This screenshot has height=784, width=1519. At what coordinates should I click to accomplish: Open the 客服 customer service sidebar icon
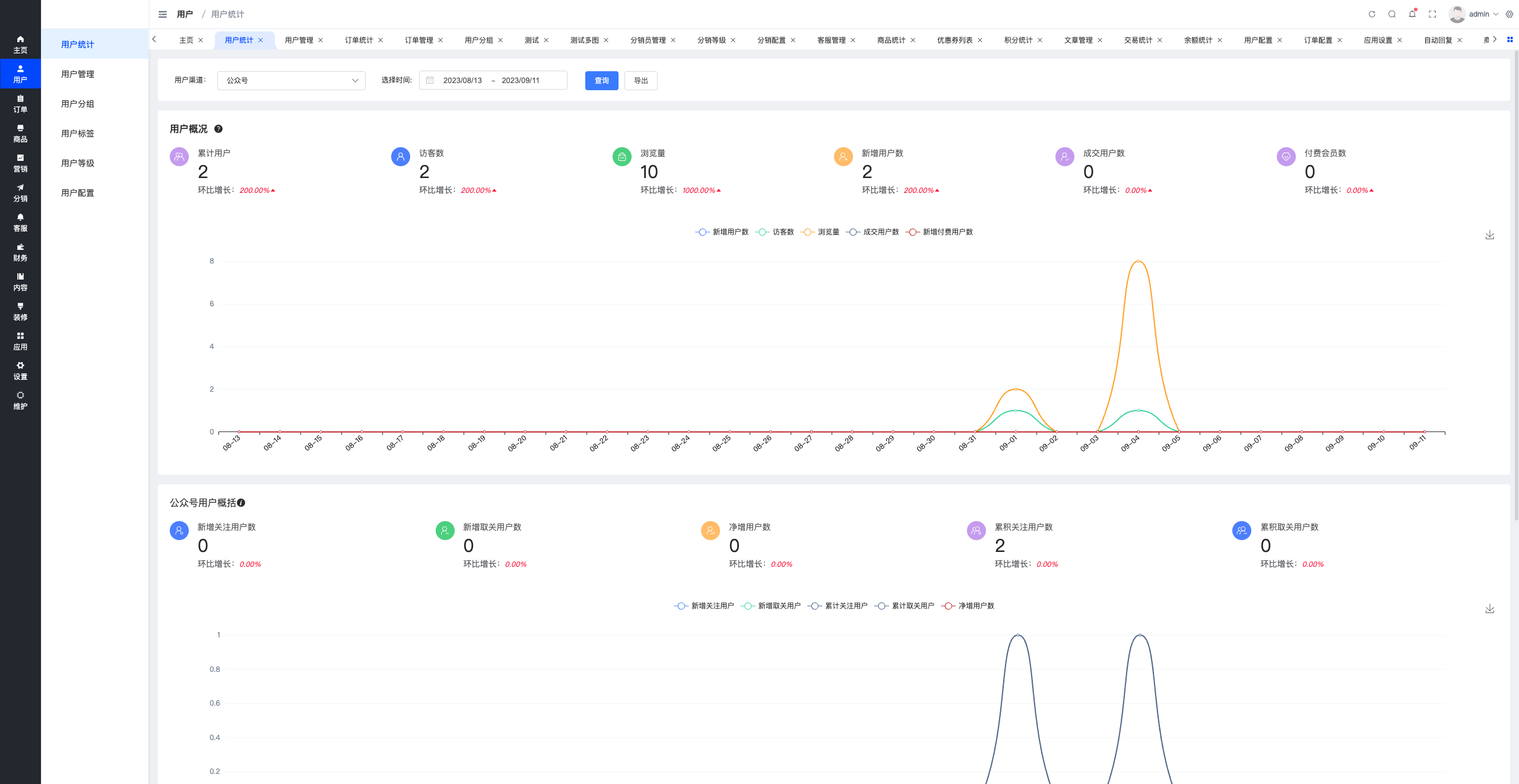20,223
